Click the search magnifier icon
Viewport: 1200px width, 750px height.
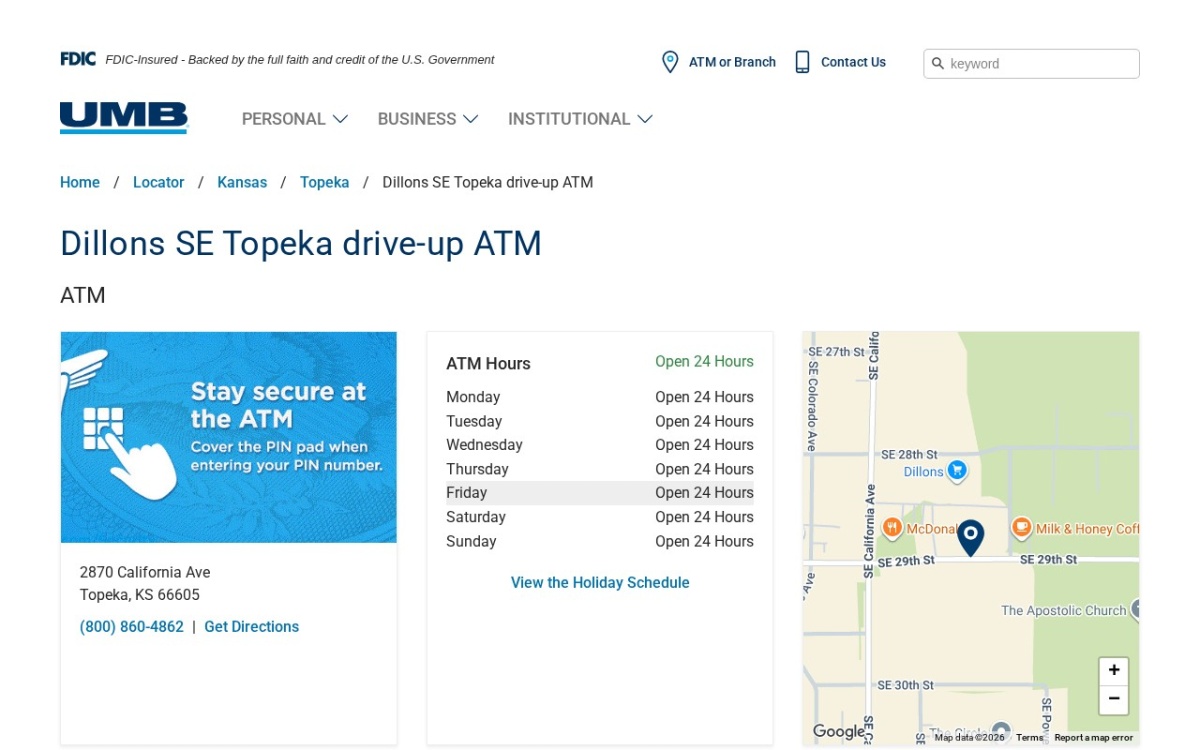tap(938, 64)
